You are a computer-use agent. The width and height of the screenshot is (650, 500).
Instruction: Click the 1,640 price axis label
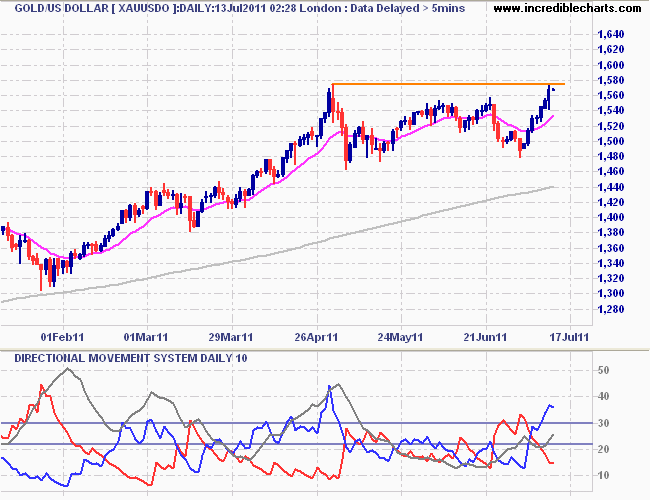pos(610,35)
